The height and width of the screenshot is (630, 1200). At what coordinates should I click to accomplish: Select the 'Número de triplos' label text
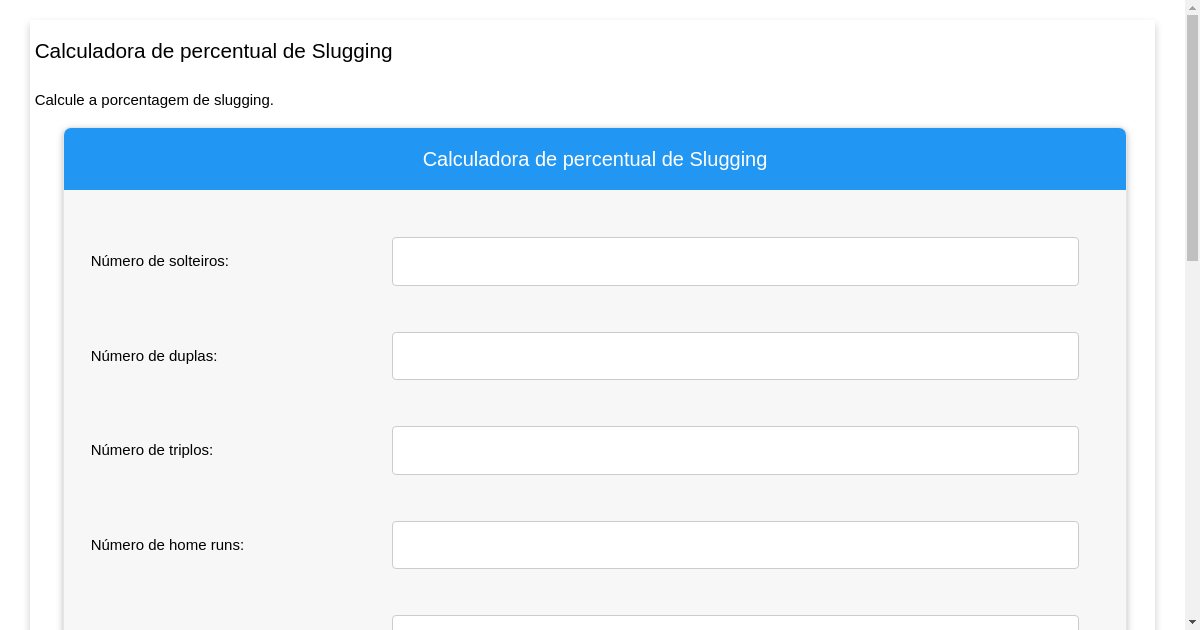[152, 450]
